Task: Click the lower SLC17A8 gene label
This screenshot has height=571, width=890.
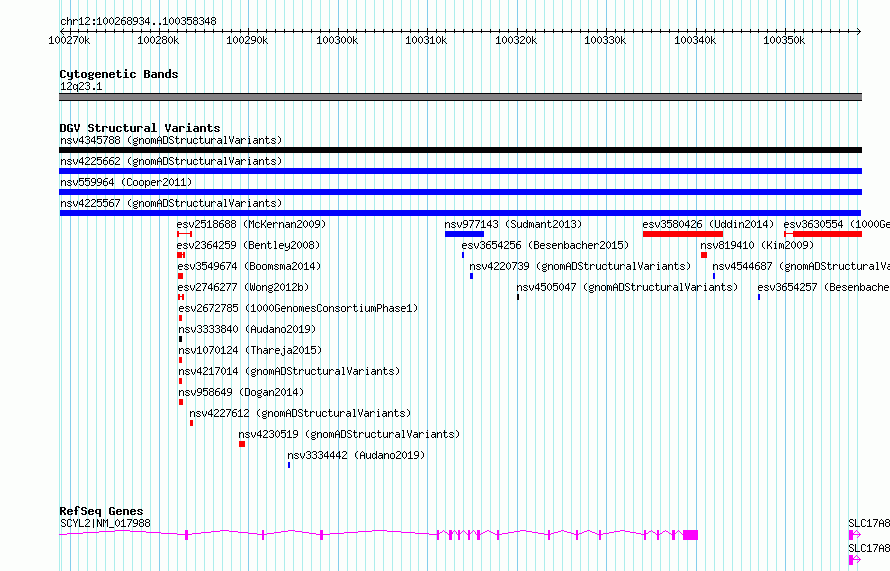Action: (869, 548)
